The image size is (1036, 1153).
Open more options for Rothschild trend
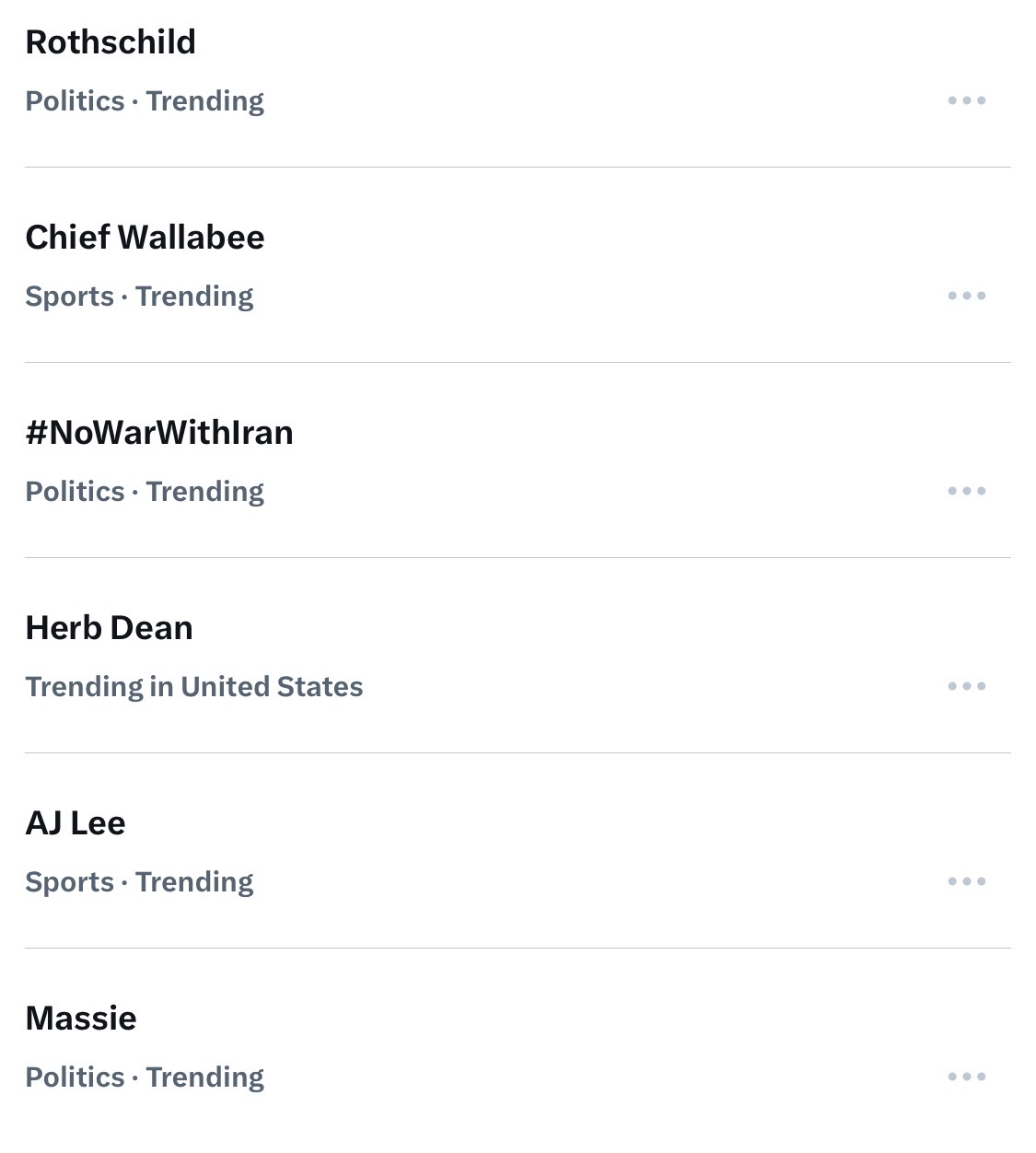coord(966,100)
